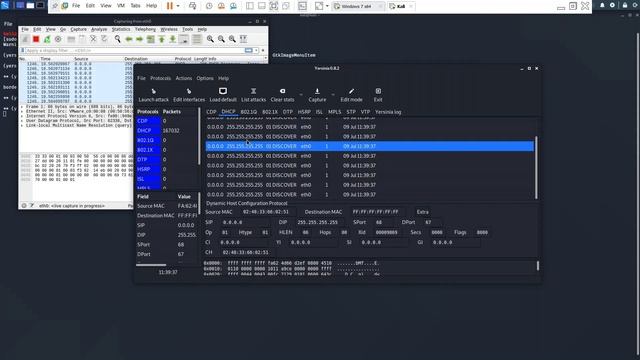Open Yersinia Options menu
This screenshot has height=360, width=640.
pyautogui.click(x=205, y=78)
